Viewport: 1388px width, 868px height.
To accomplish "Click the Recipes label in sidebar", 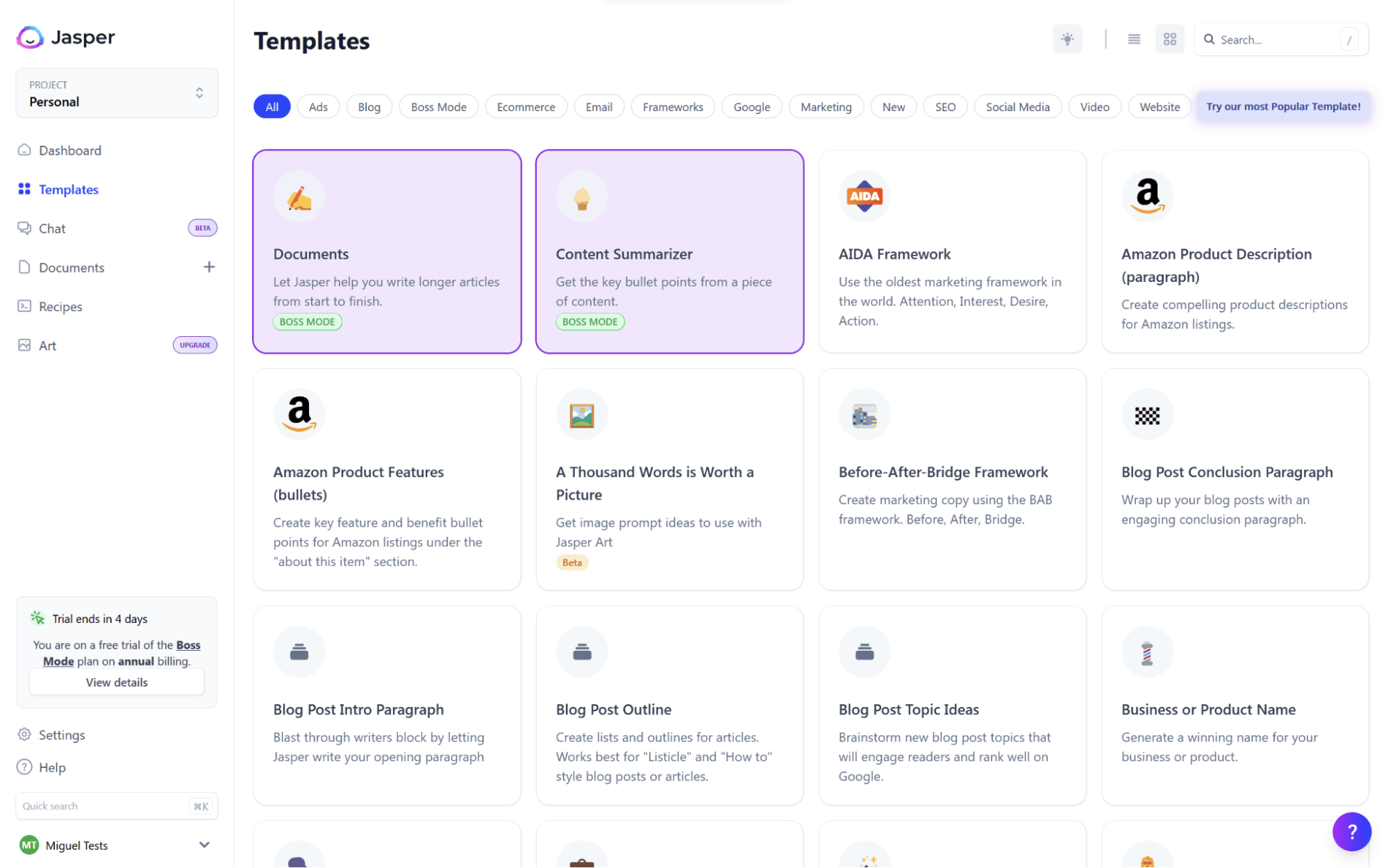I will coord(60,306).
